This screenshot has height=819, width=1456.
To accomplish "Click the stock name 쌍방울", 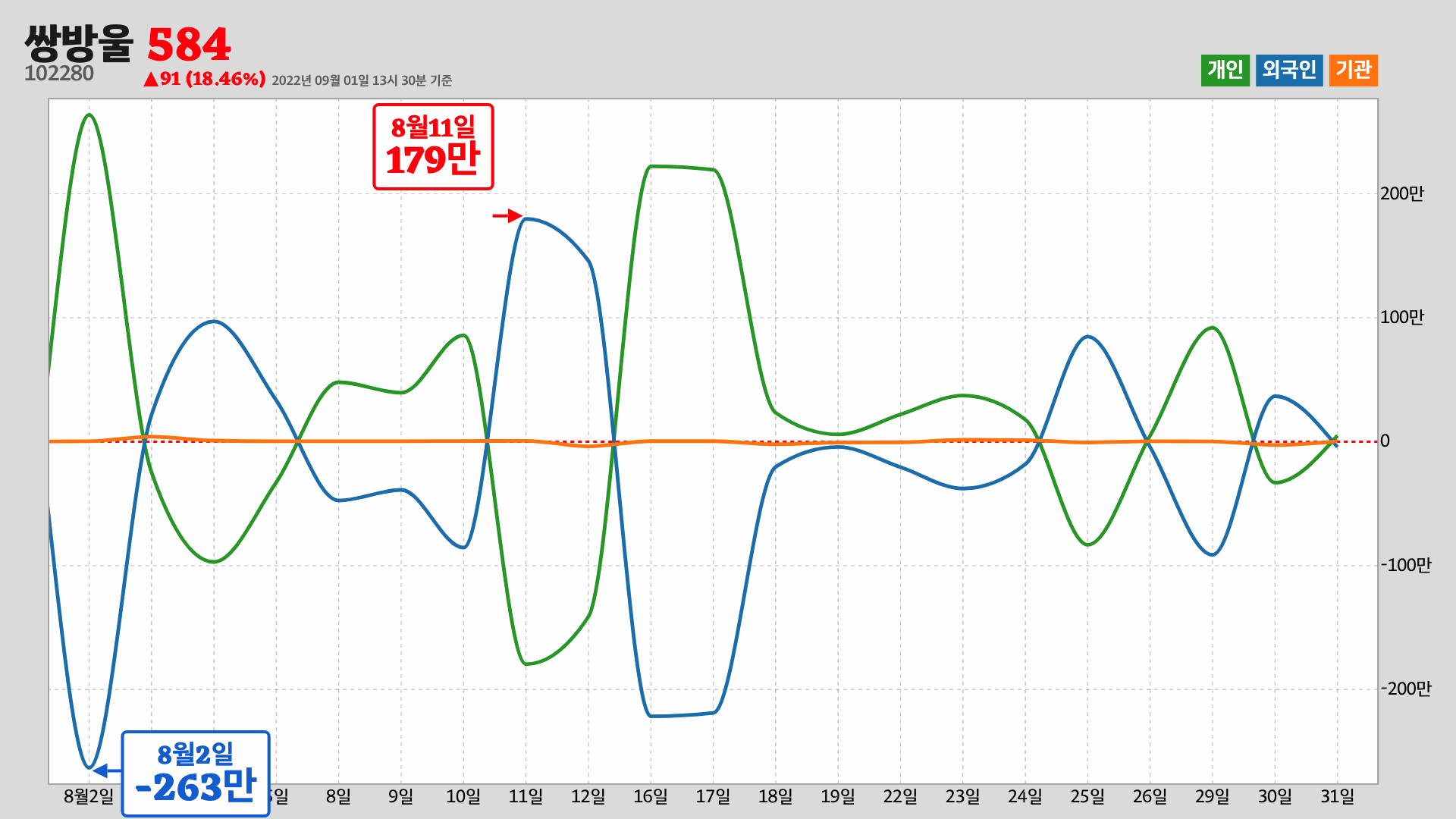I will pyautogui.click(x=79, y=43).
